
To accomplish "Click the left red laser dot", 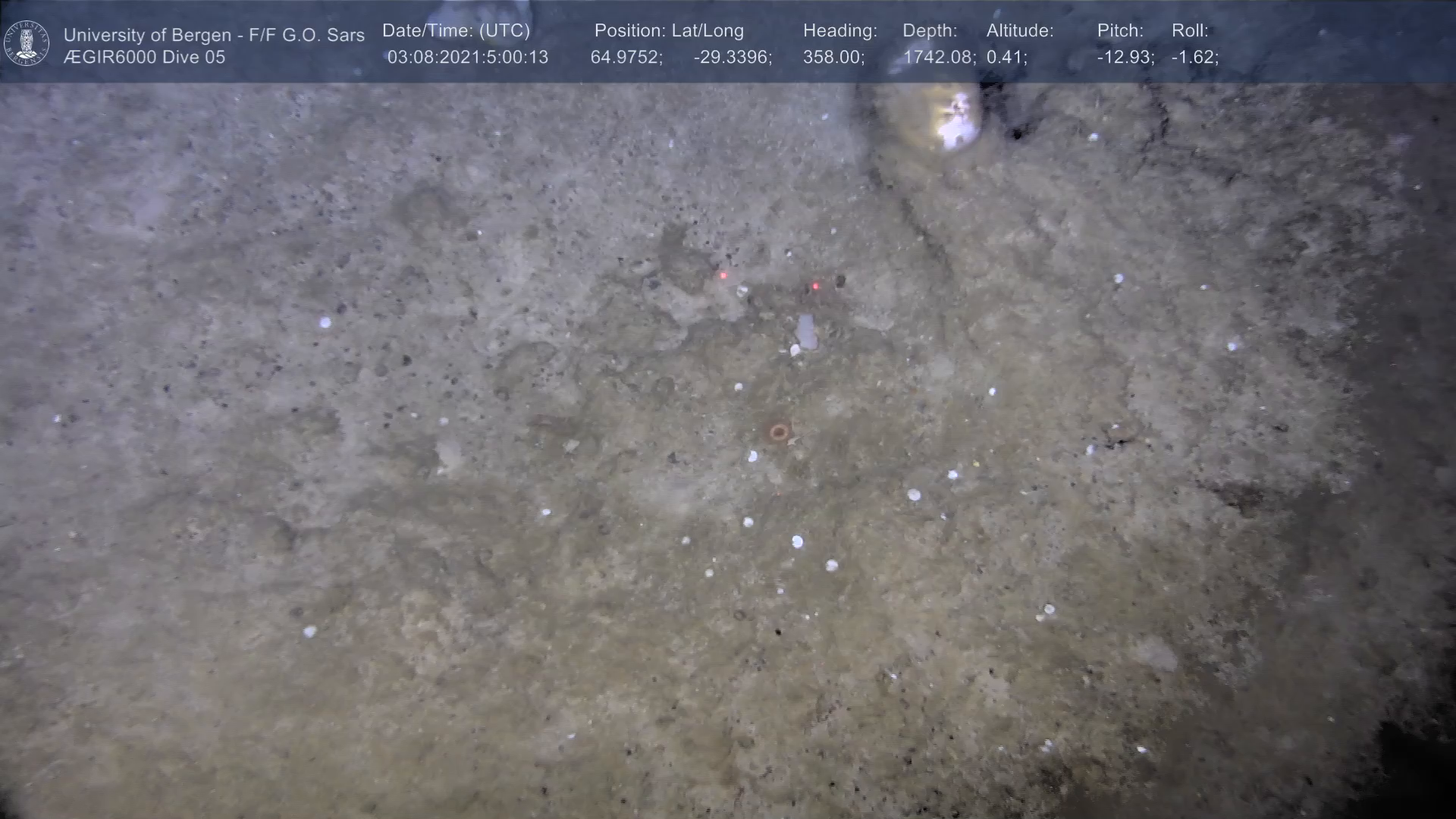I will [x=723, y=276].
